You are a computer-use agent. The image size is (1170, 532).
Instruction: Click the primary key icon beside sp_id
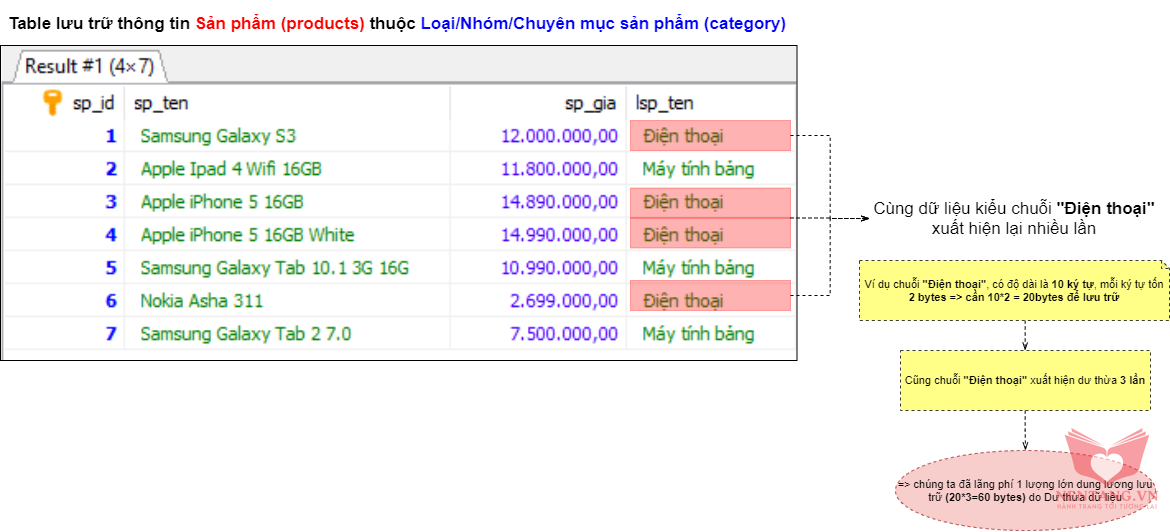(53, 103)
